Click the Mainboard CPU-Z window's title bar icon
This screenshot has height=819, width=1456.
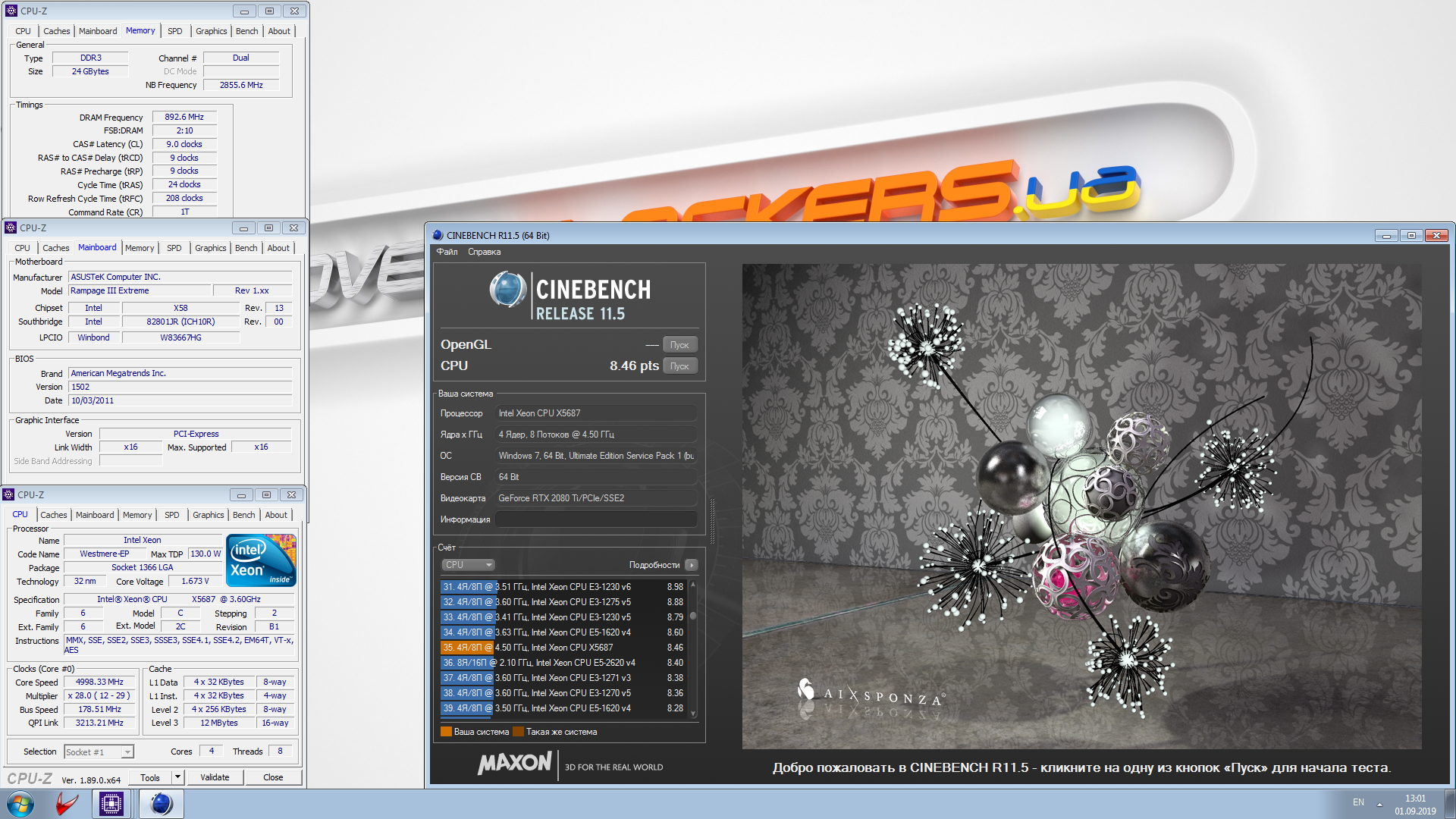[x=11, y=227]
